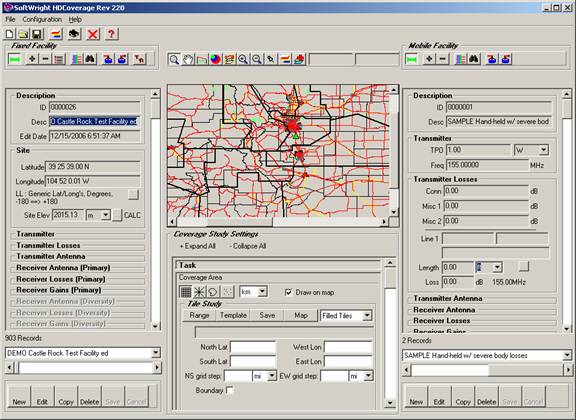This screenshot has width=576, height=420.
Task: Click the red X icon in top toolbar
Action: click(93, 34)
